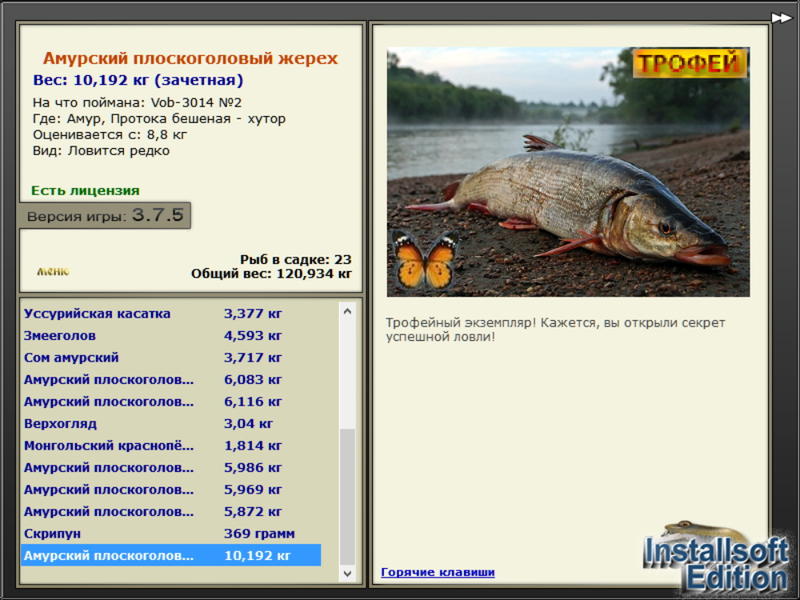The width and height of the screenshot is (800, 600).
Task: Click the Амурский плоскоголовый жерех title
Action: pyautogui.click(x=190, y=58)
